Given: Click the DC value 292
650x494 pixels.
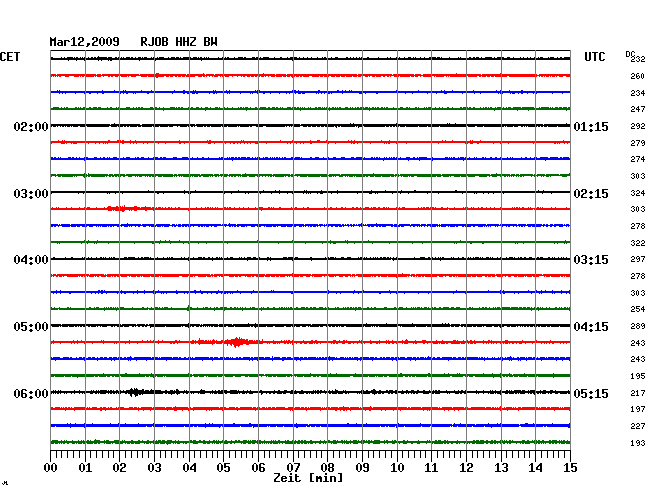Looking at the screenshot, I should (x=638, y=126).
